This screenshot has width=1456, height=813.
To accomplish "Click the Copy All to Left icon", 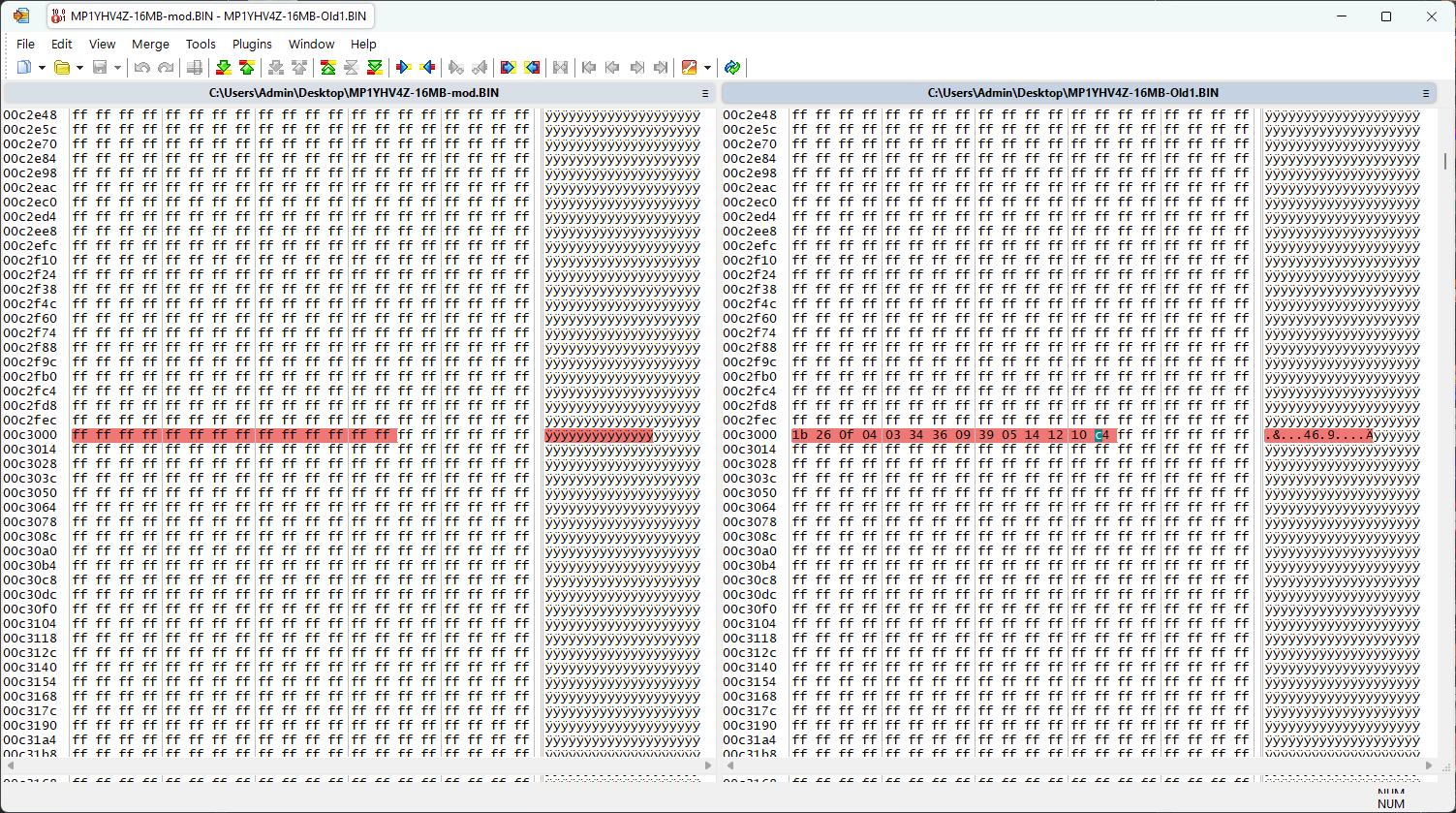I will [532, 68].
